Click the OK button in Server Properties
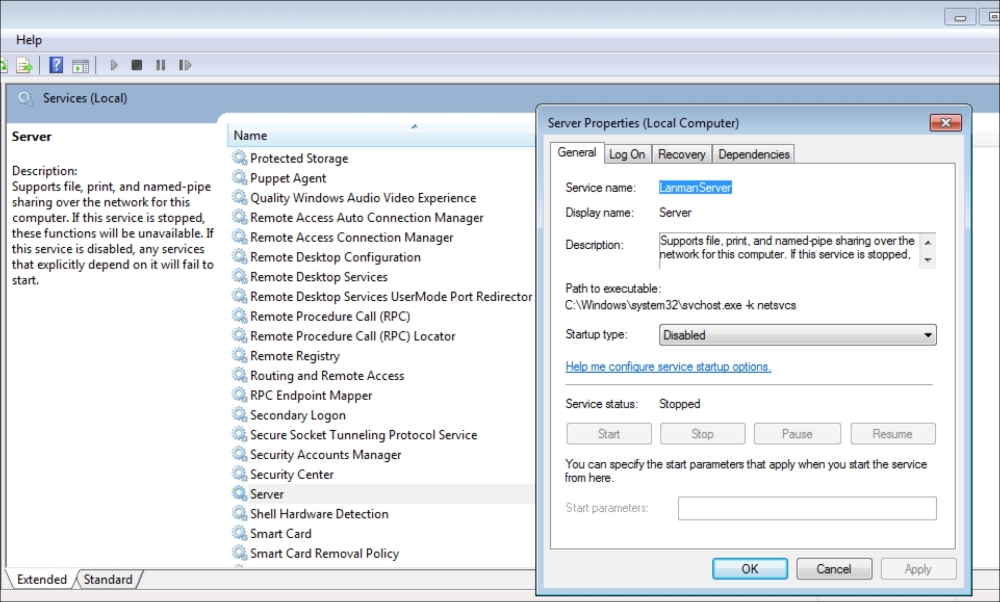The width and height of the screenshot is (1000, 602). (x=750, y=569)
